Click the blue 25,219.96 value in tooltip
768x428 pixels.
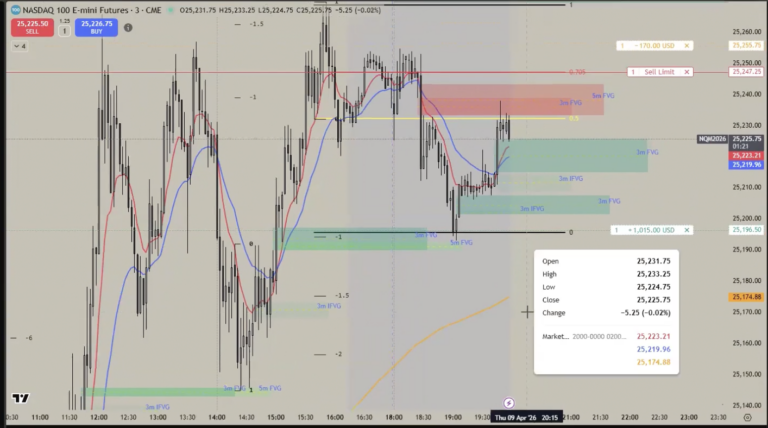click(x=653, y=349)
